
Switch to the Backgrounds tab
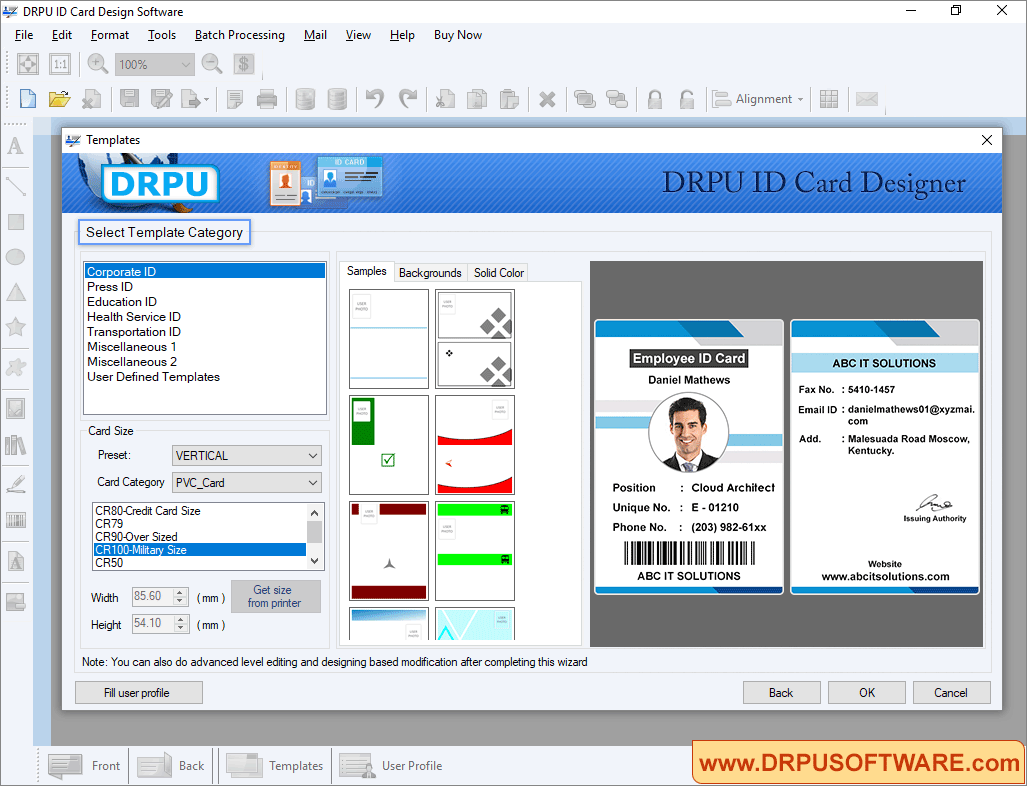(x=430, y=272)
